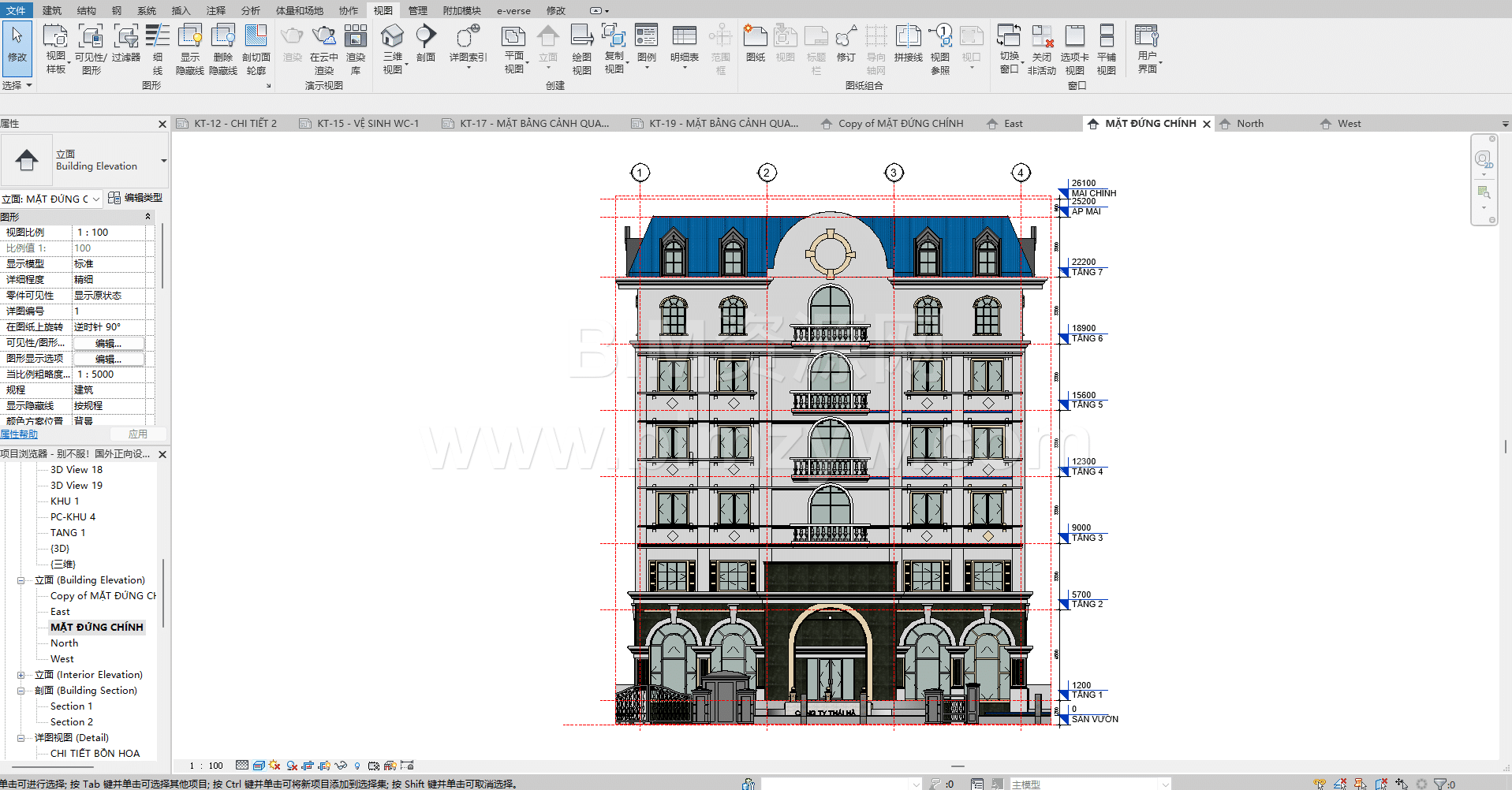This screenshot has height=790, width=1512.
Task: Switch to the 注释 ribbon tab
Action: (x=215, y=10)
